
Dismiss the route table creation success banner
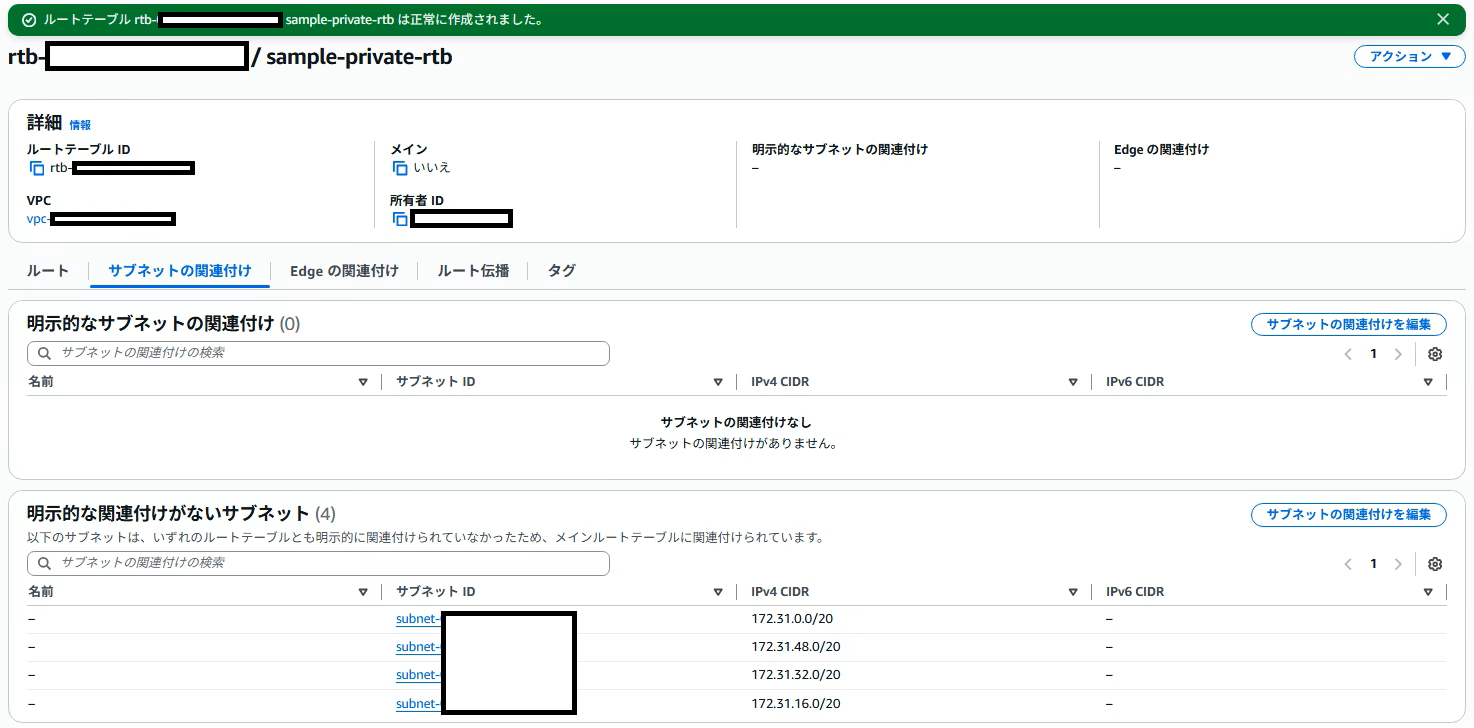1443,18
